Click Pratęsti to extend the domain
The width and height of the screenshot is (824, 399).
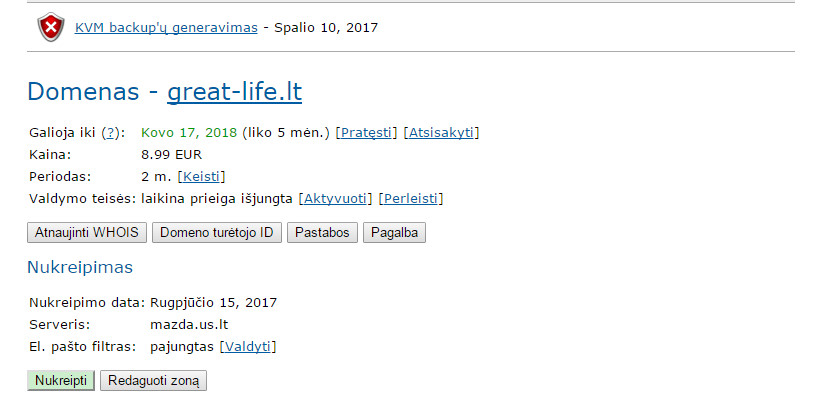366,132
